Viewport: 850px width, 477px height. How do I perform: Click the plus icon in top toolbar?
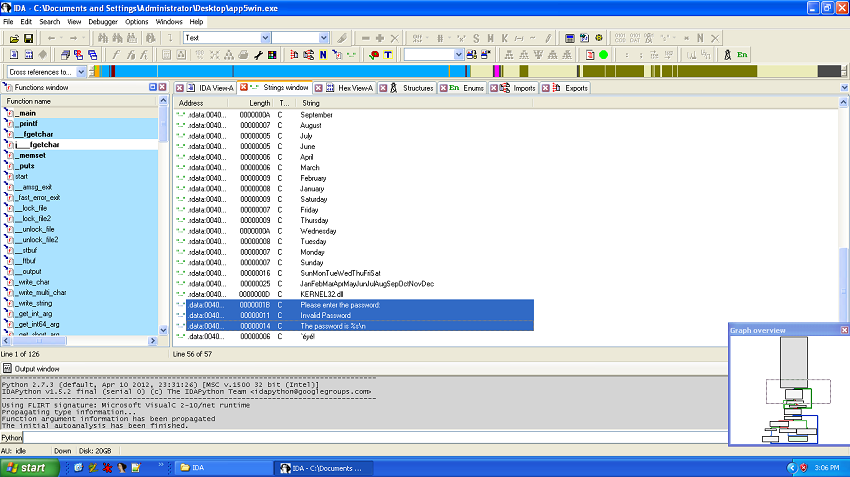(x=379, y=38)
